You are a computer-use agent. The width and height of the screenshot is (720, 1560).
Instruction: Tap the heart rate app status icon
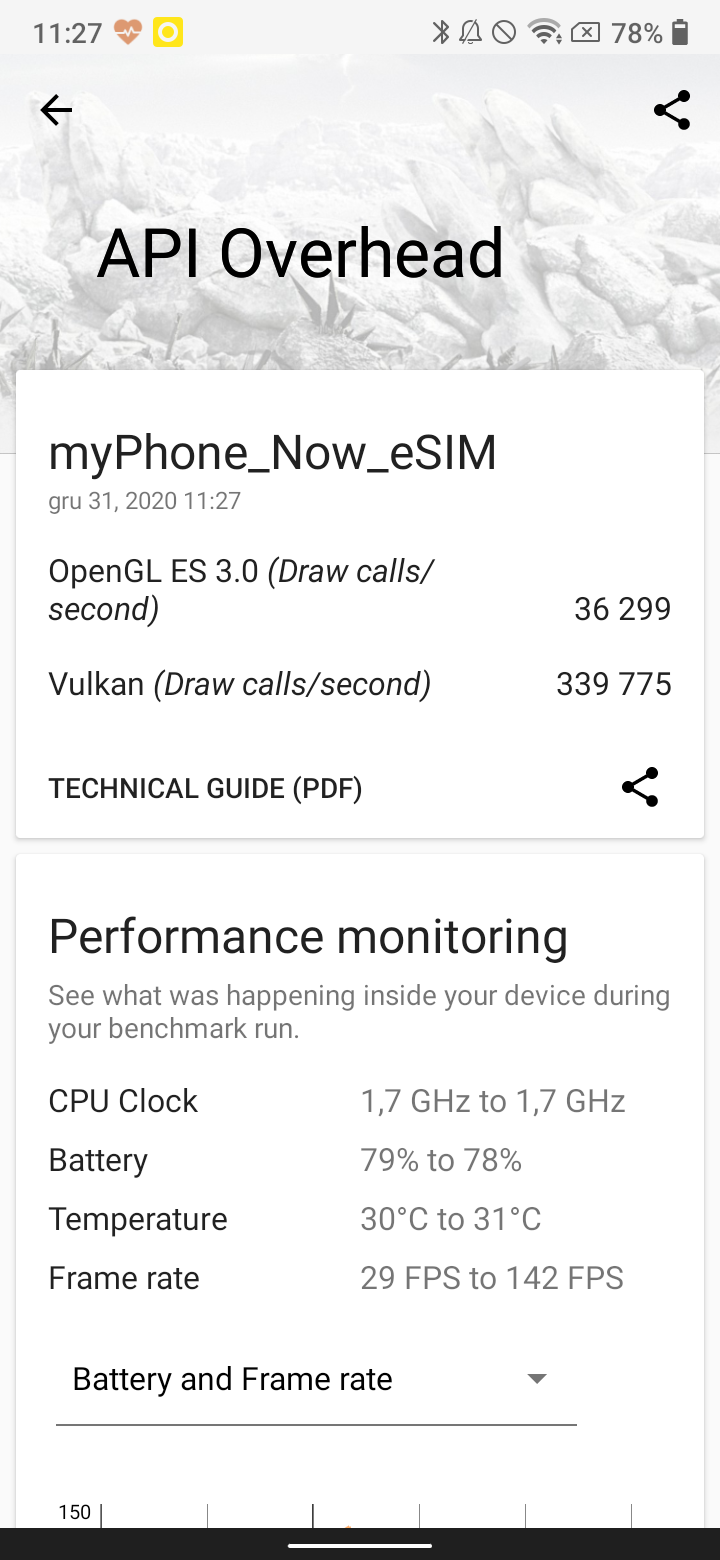(128, 33)
